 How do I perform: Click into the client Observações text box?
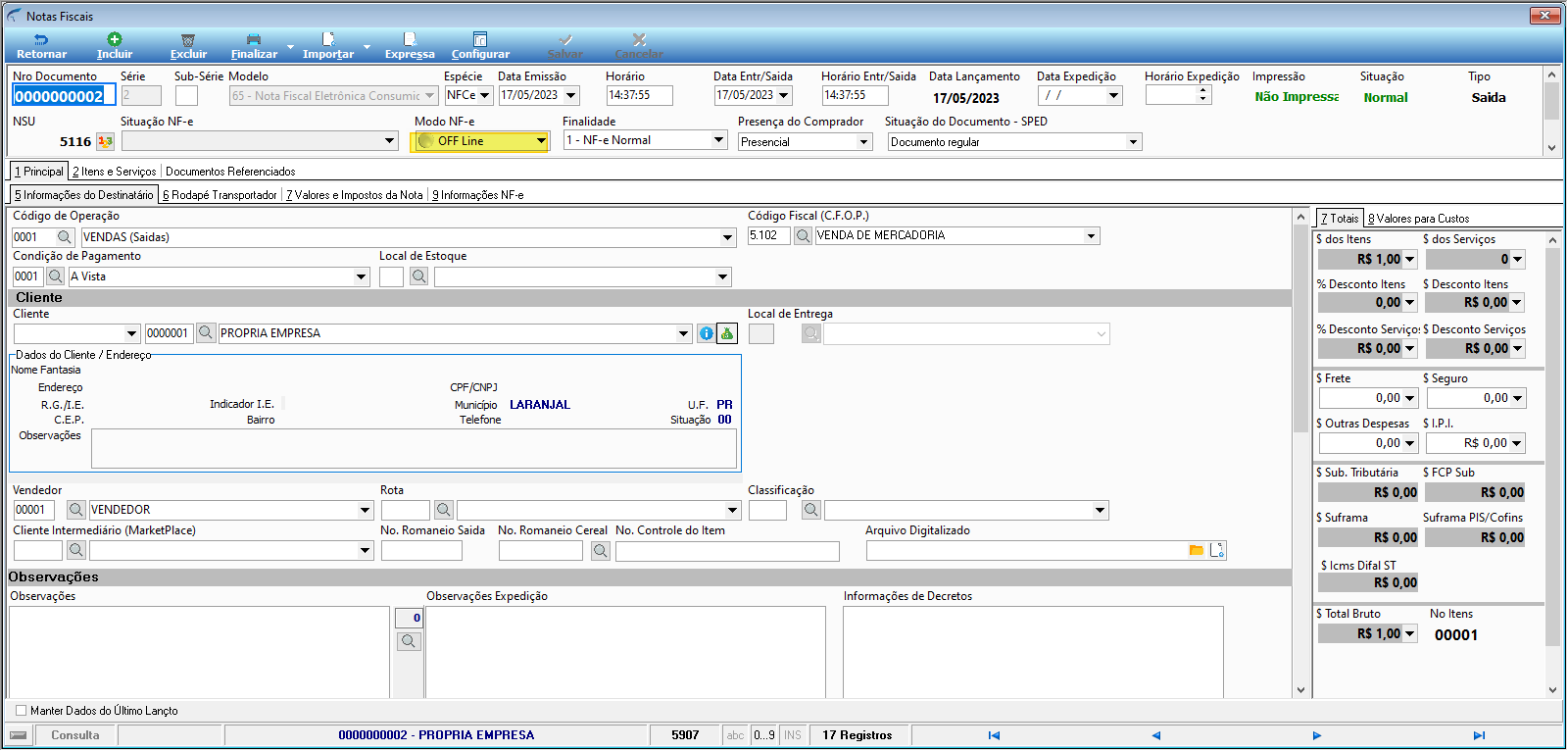tap(414, 449)
